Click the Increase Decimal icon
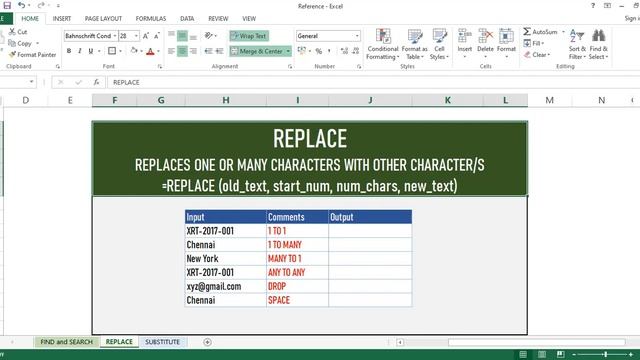This screenshot has height=360, width=640. 344,51
